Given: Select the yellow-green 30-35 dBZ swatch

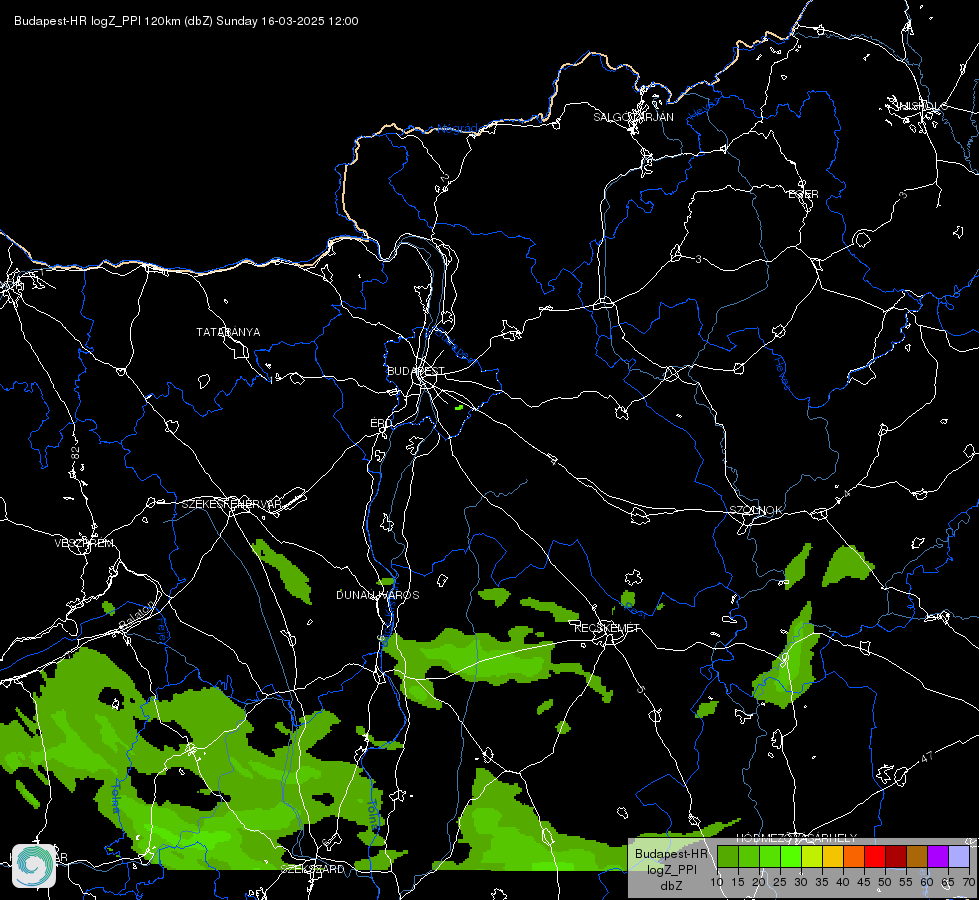Looking at the screenshot, I should click(x=812, y=856).
